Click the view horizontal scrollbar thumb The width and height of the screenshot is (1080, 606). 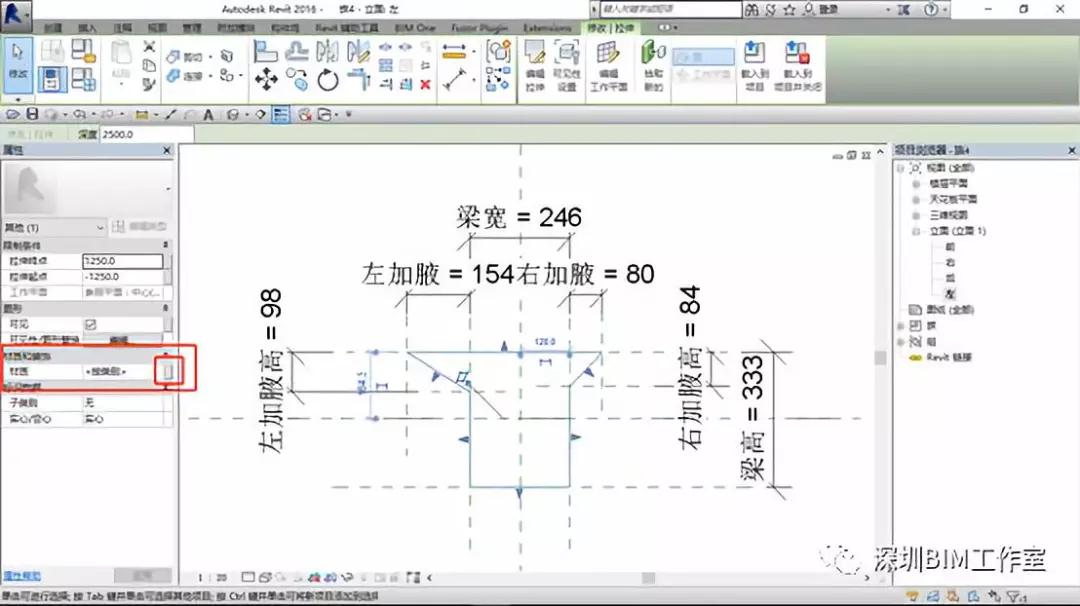click(x=648, y=578)
